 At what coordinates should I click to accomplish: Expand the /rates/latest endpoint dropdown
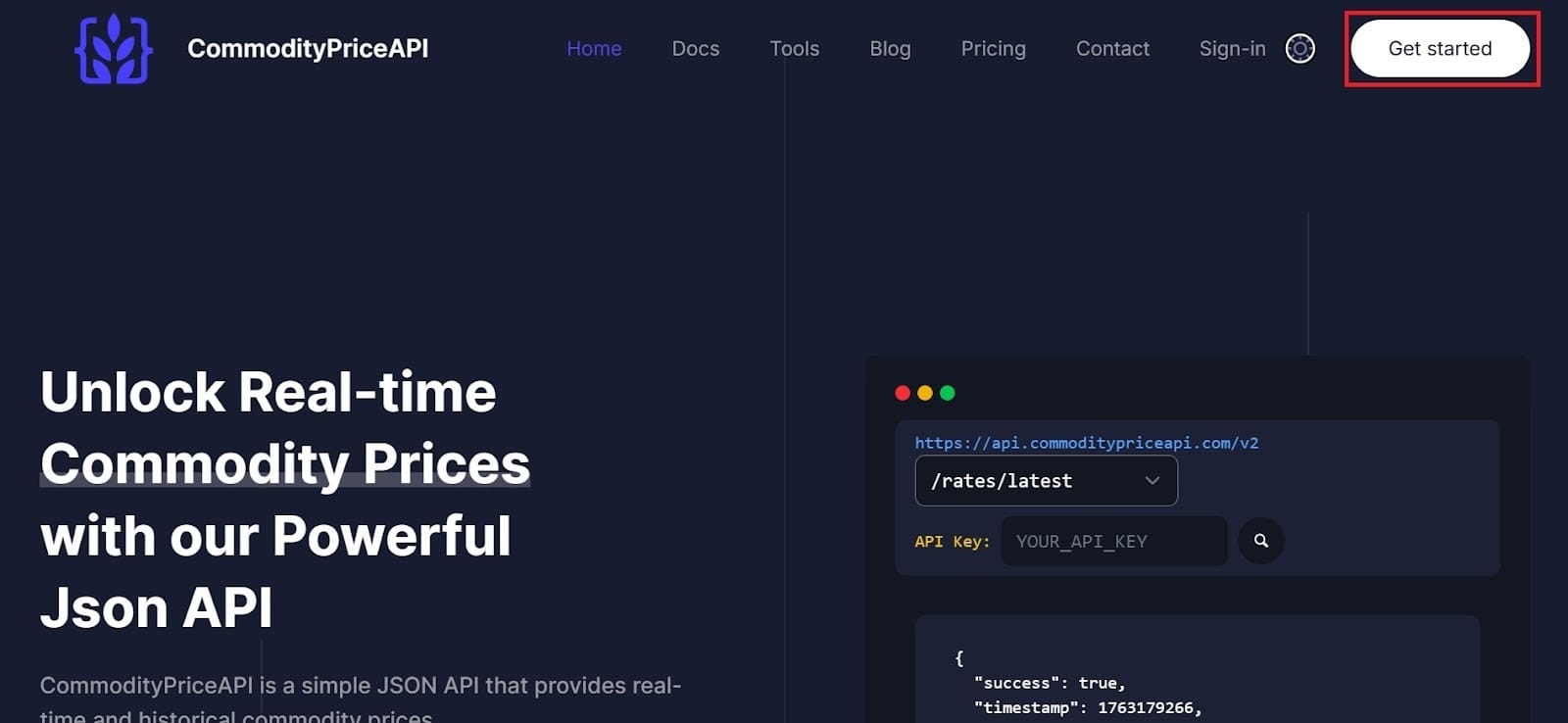[1046, 481]
